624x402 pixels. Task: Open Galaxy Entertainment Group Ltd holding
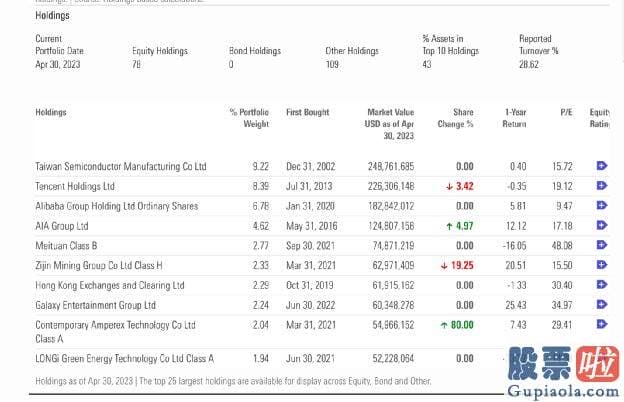pos(95,305)
